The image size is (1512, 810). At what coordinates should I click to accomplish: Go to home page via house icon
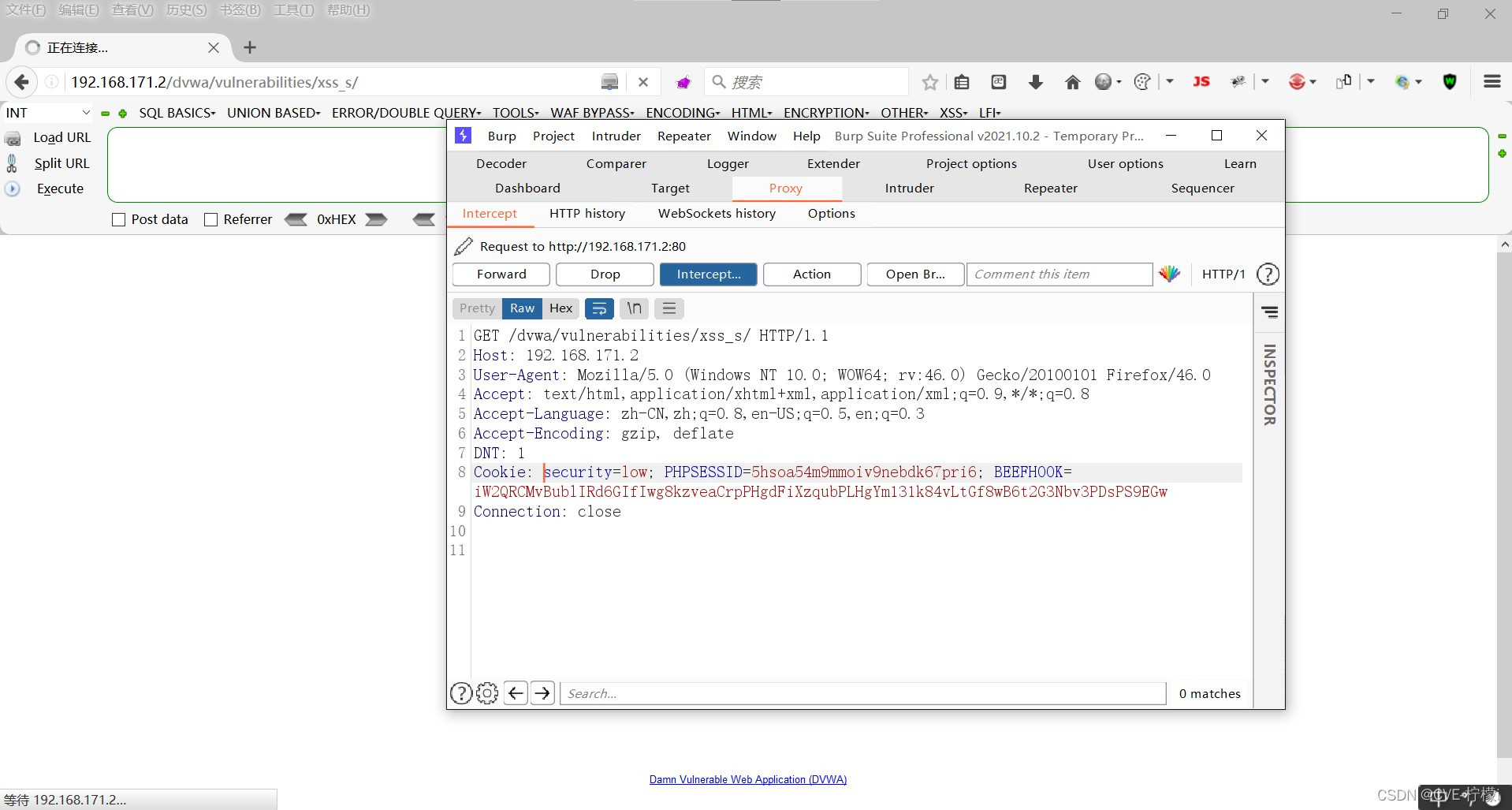[1072, 82]
